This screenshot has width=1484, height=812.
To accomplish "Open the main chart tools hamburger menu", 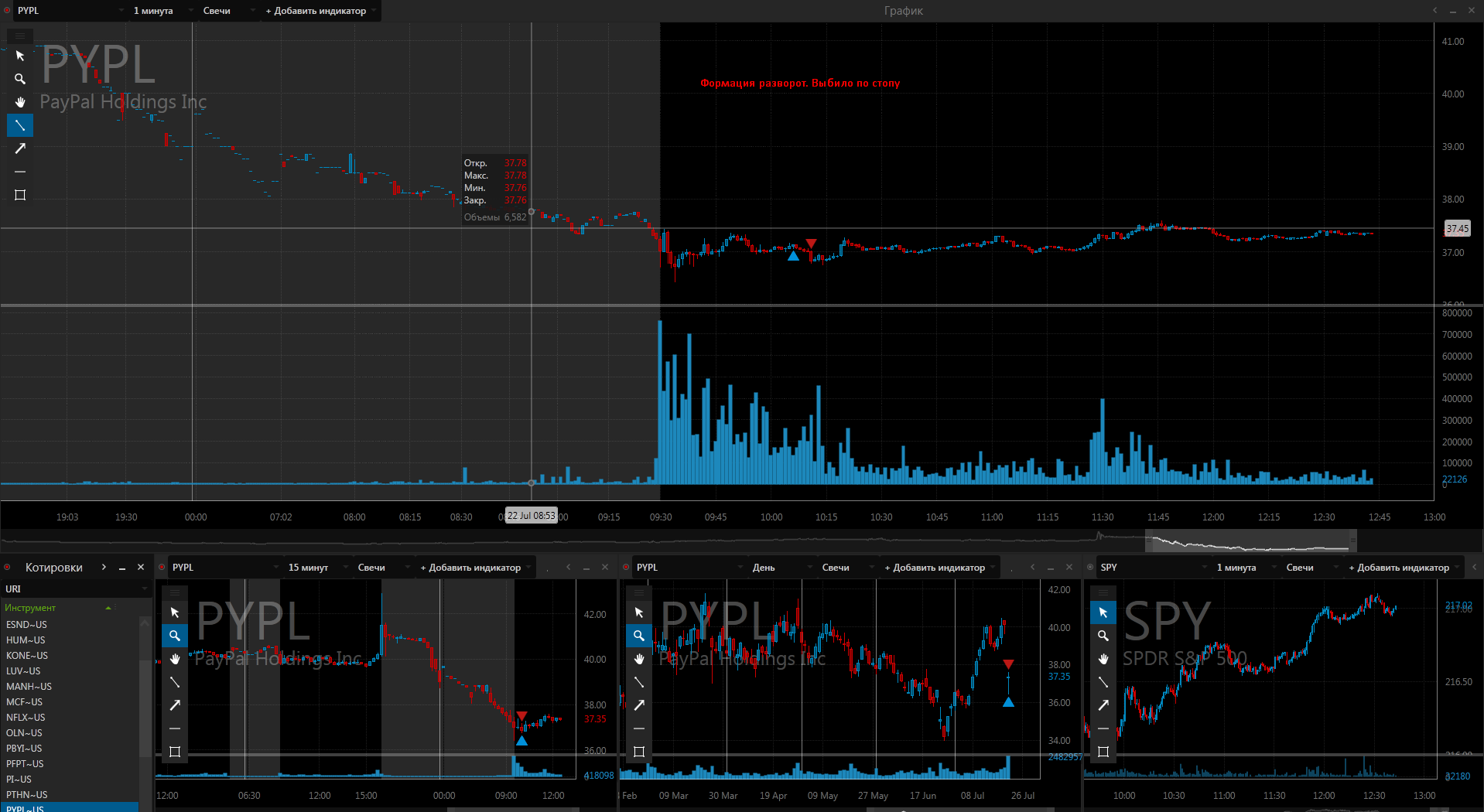I will 20,36.
